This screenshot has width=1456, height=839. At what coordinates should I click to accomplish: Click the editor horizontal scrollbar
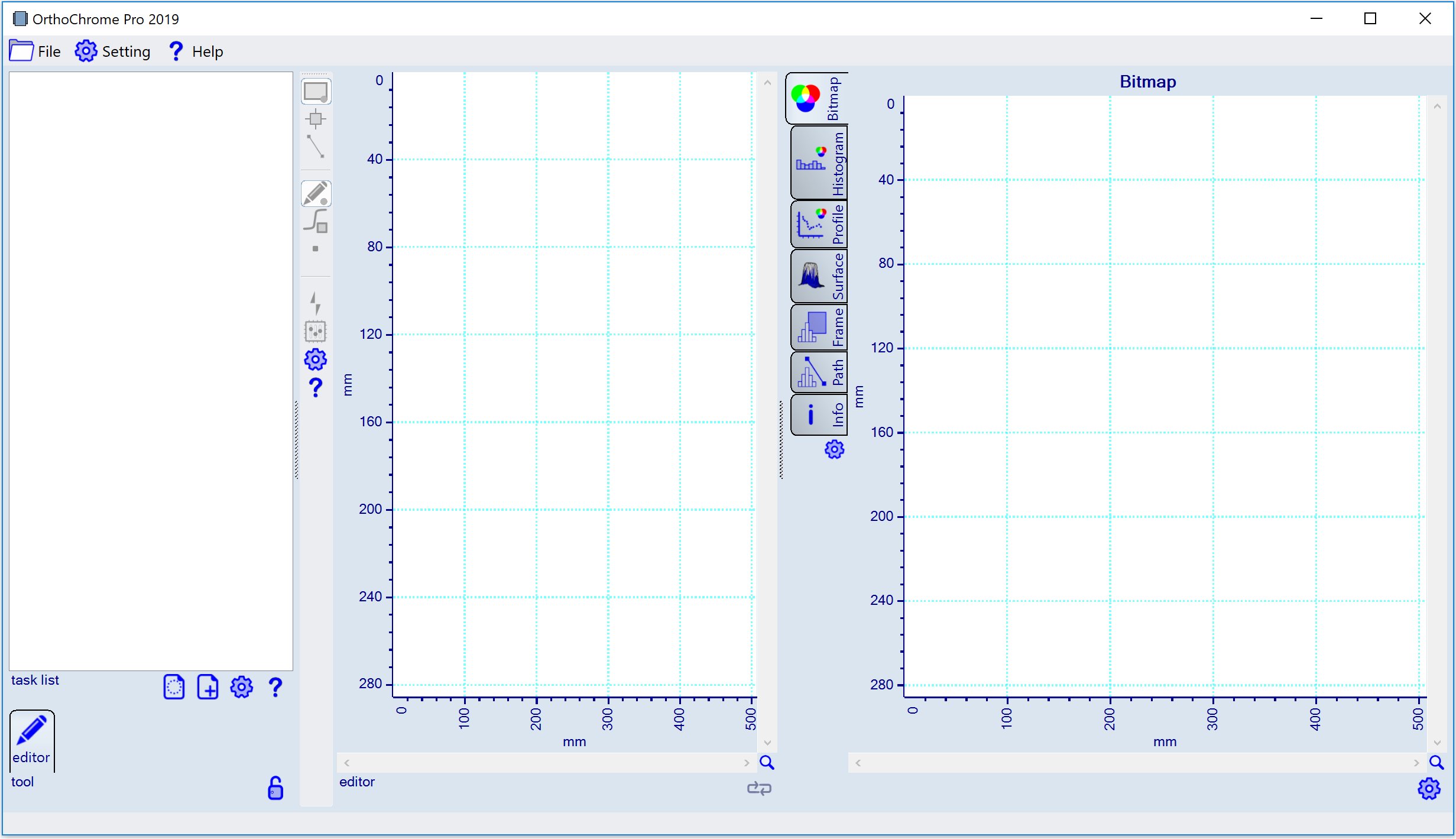point(544,763)
